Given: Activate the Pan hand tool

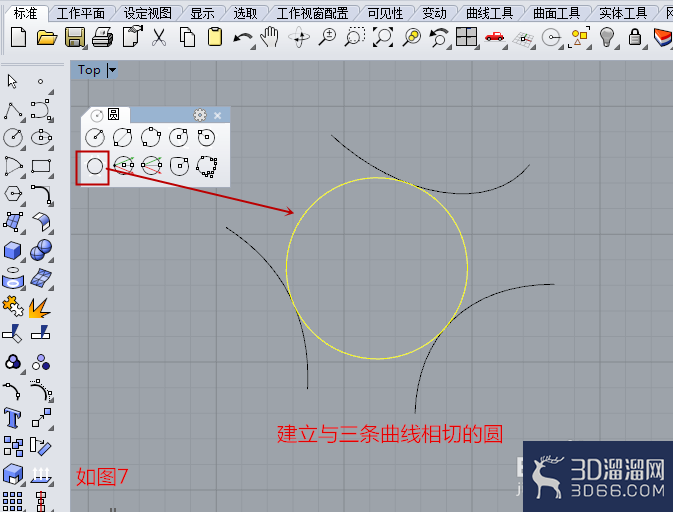Looking at the screenshot, I should pyautogui.click(x=270, y=37).
